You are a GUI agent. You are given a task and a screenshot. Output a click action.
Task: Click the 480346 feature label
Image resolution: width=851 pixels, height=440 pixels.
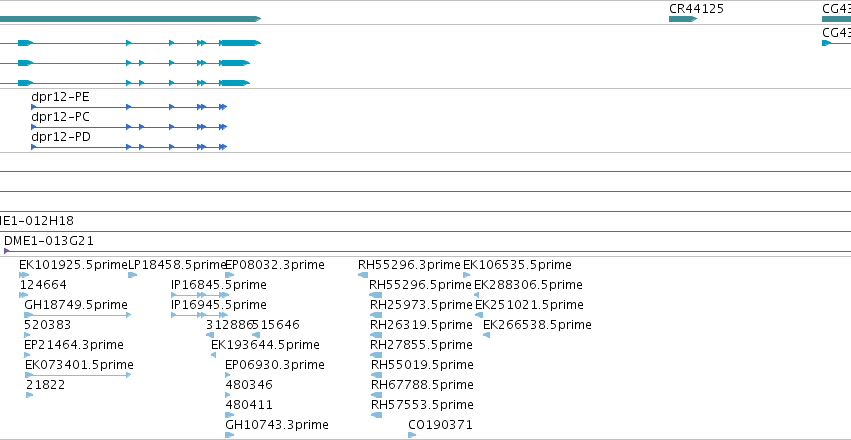click(249, 385)
